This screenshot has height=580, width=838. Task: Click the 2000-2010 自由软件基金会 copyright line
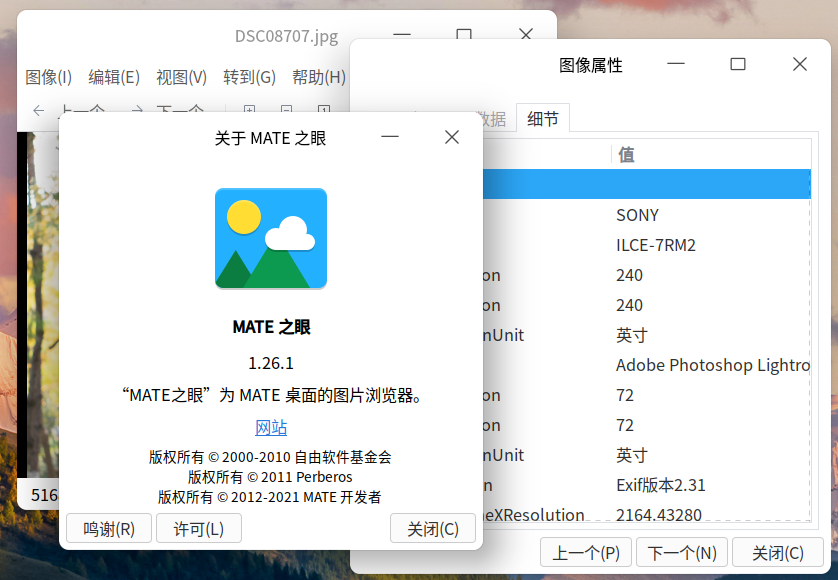coord(270,457)
